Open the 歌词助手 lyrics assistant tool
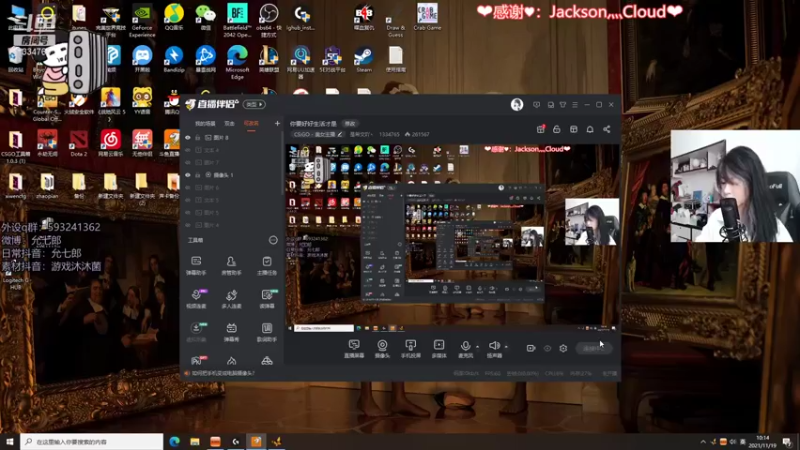 pyautogui.click(x=267, y=332)
